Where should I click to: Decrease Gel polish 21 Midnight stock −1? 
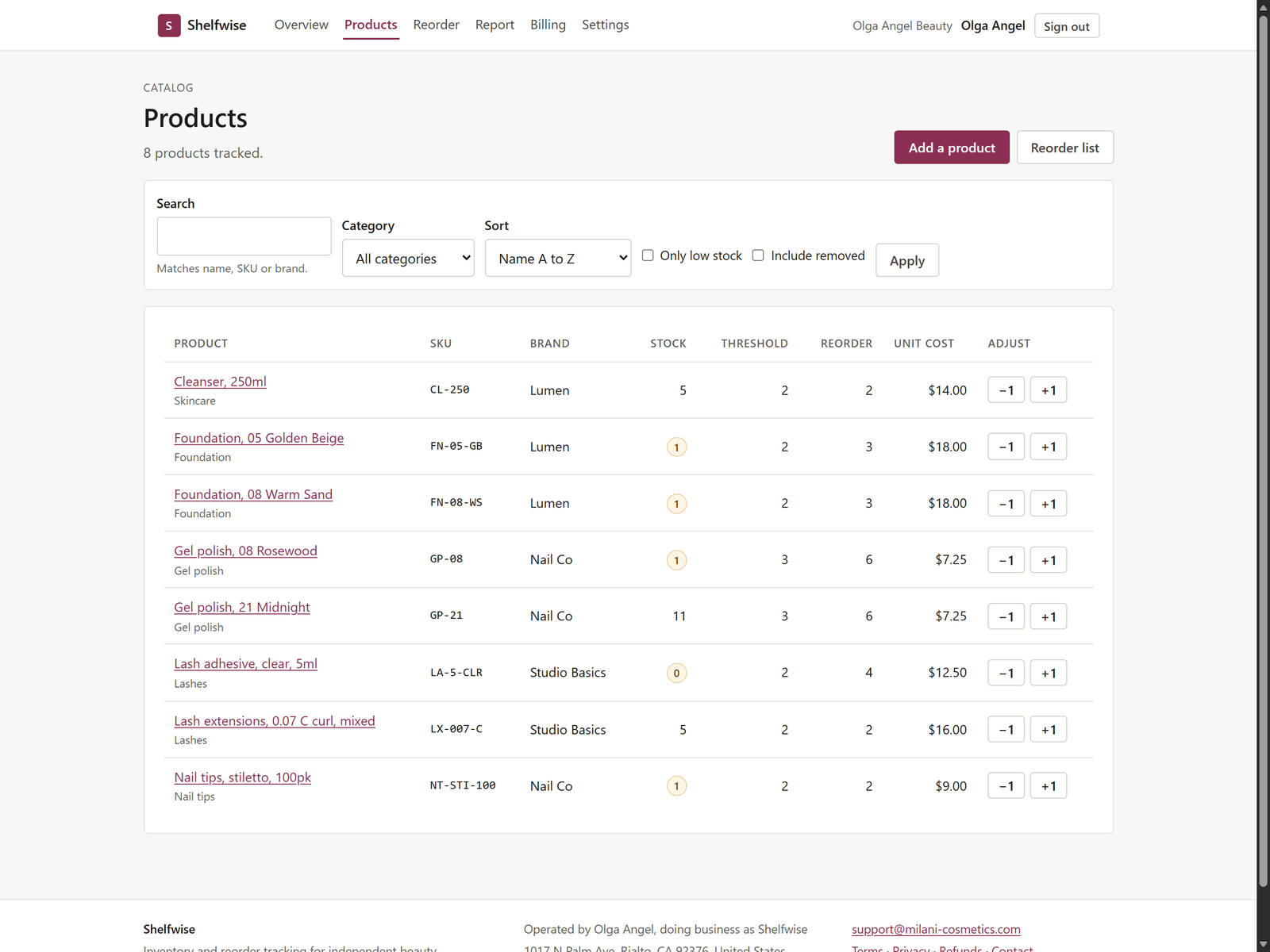tap(1006, 616)
